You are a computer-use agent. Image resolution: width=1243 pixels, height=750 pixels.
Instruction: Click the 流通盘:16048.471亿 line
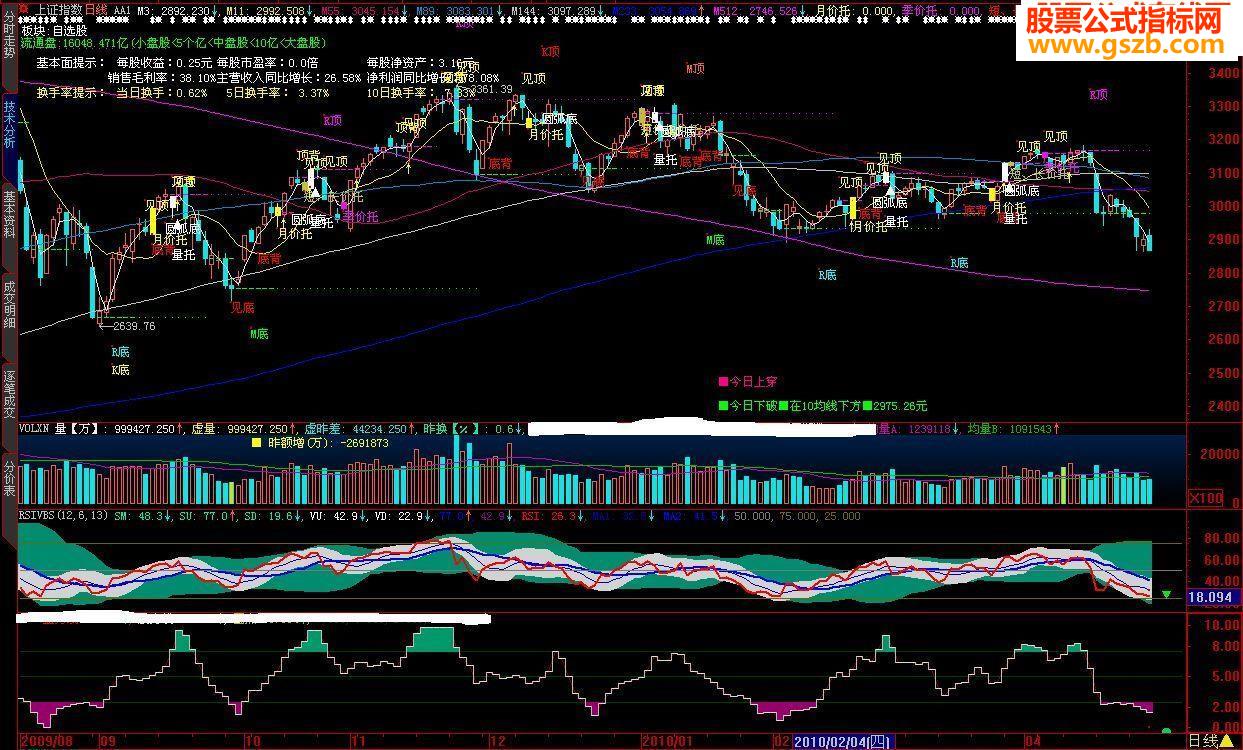pyautogui.click(x=75, y=44)
